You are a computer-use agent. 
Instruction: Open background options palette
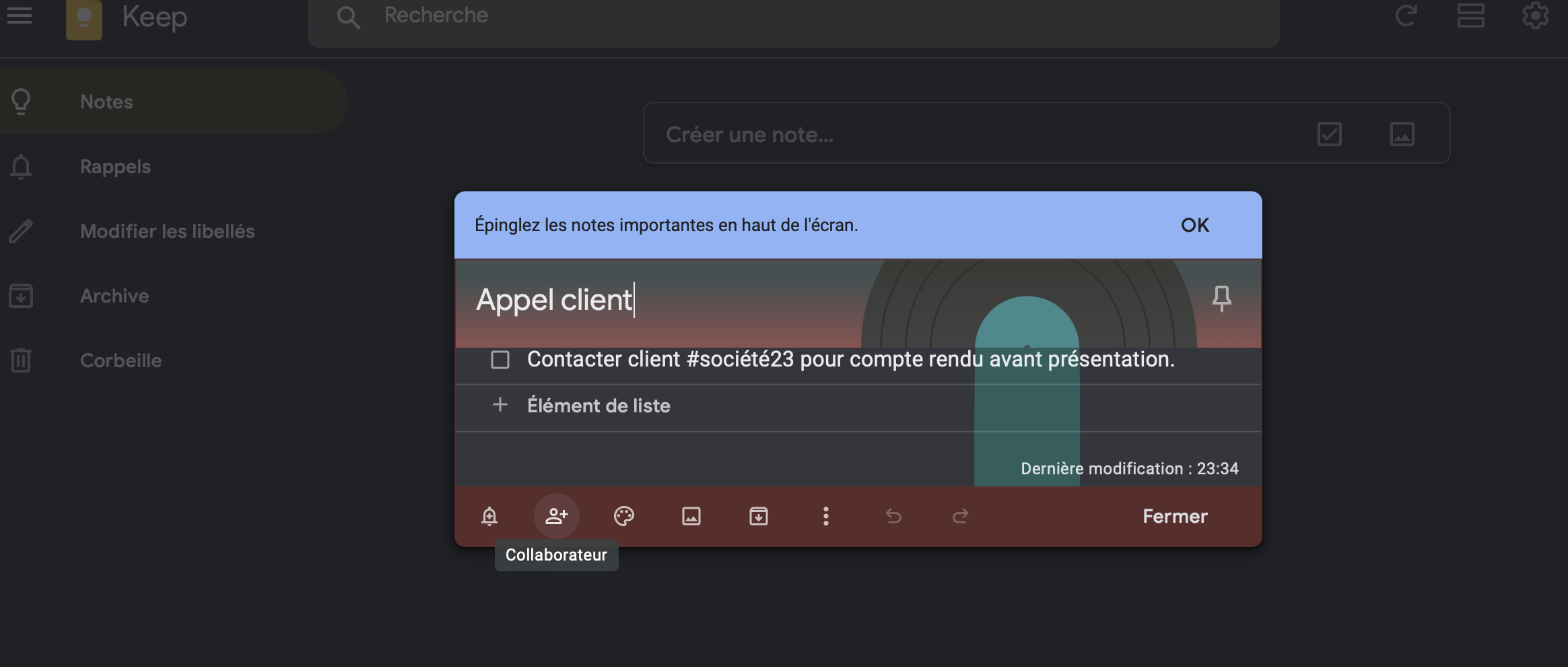point(624,516)
